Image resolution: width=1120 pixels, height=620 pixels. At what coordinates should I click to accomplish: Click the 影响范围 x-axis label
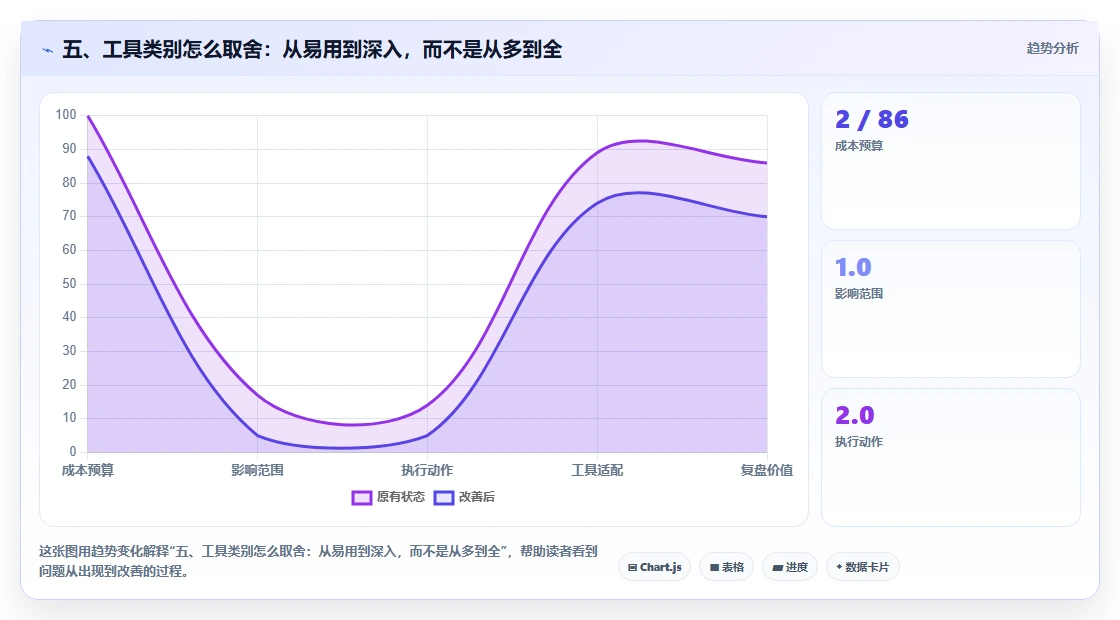click(x=257, y=470)
